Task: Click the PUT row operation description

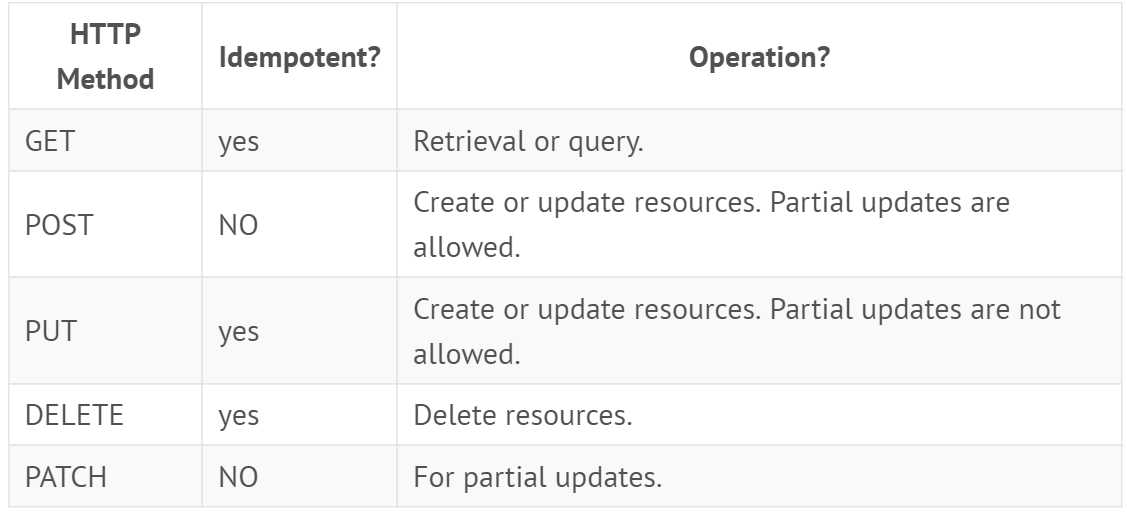Action: pyautogui.click(x=737, y=330)
